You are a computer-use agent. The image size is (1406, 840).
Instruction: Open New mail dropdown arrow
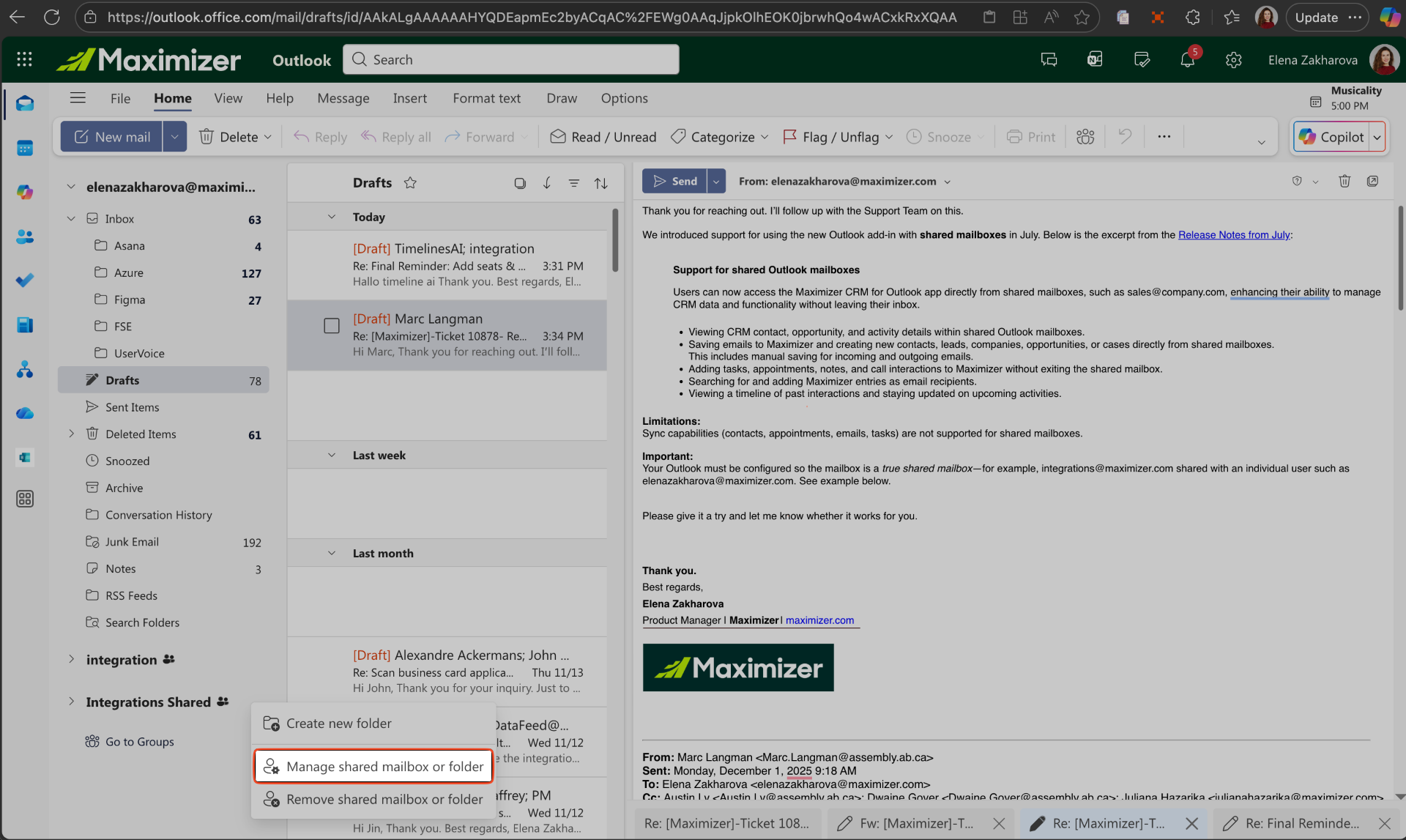tap(174, 137)
